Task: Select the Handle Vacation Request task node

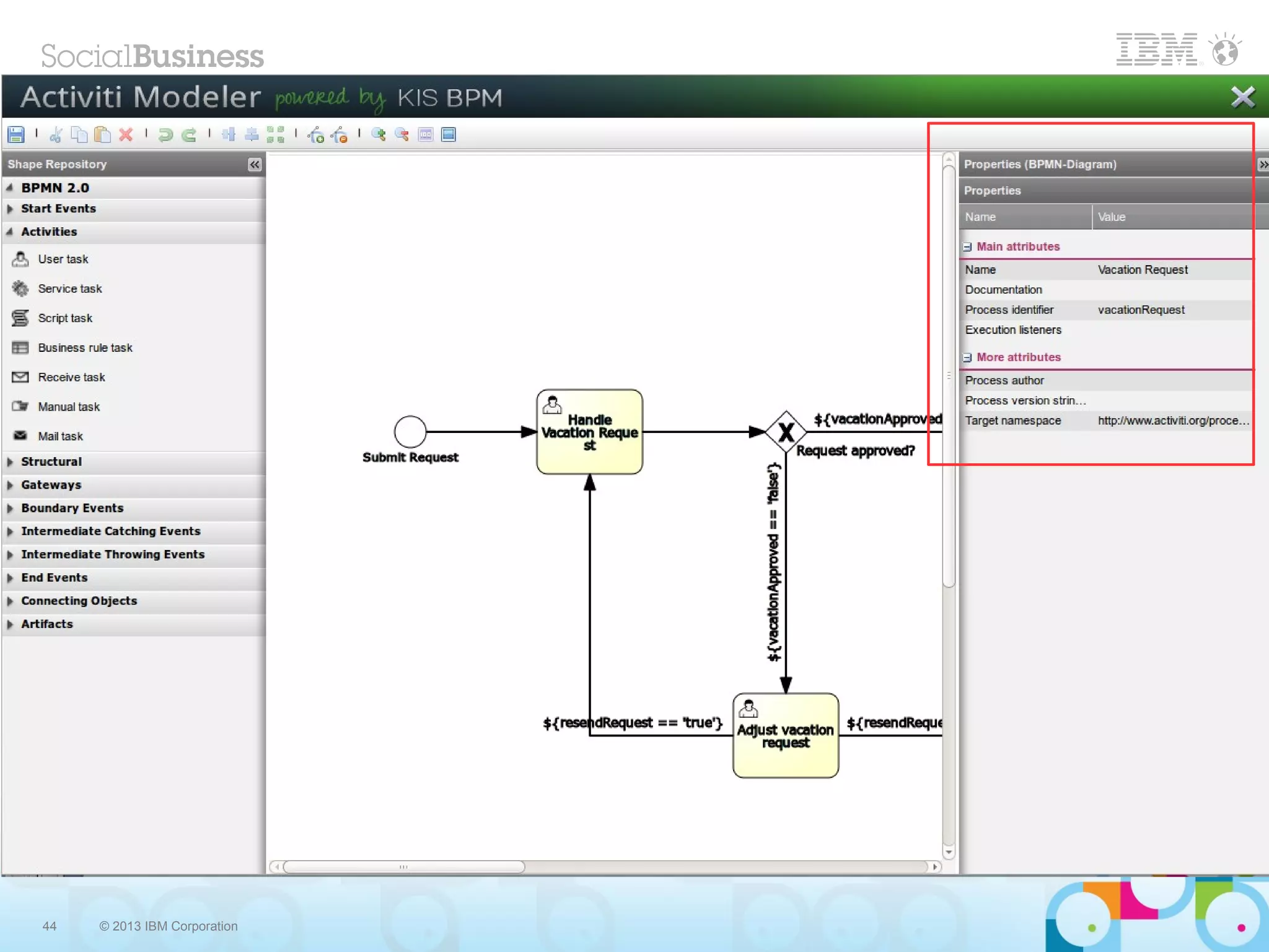Action: (589, 432)
